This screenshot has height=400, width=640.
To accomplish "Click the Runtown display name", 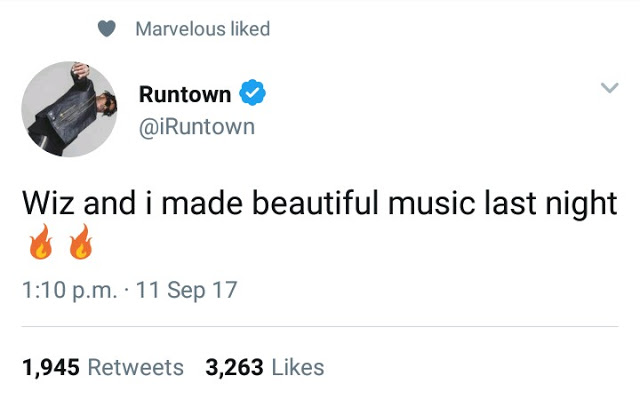I will pyautogui.click(x=185, y=95).
